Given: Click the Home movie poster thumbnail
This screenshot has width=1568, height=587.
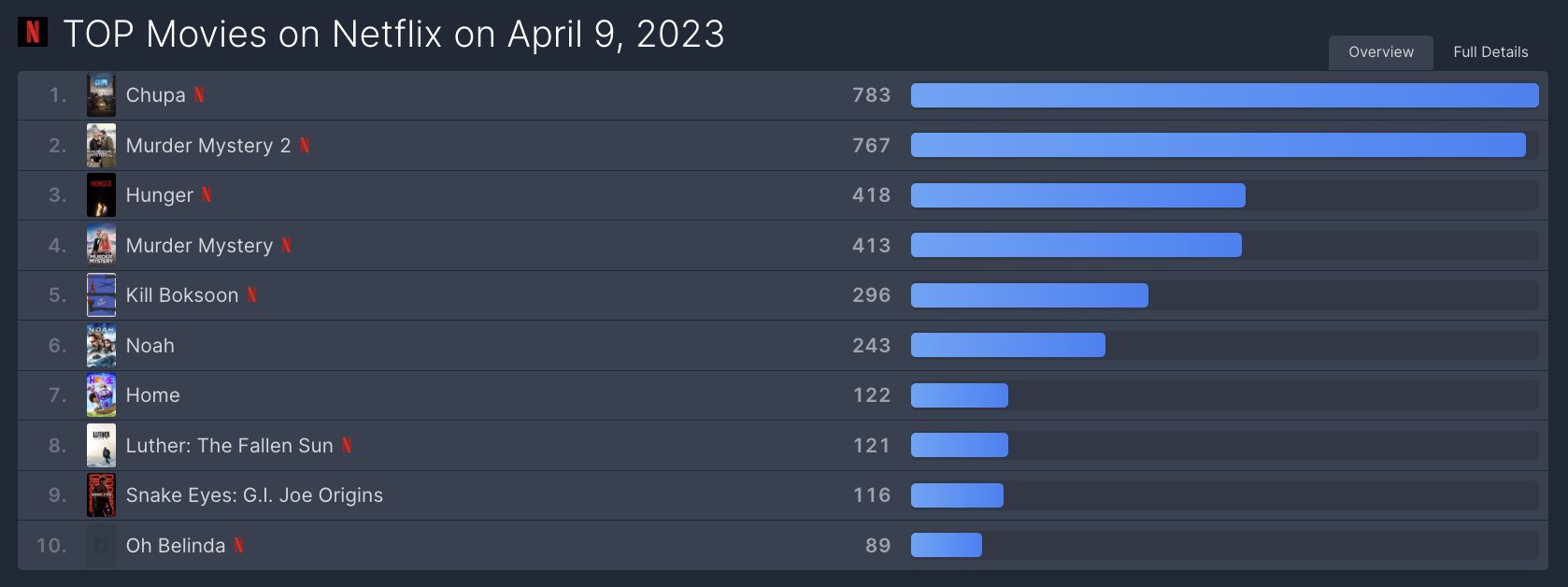Looking at the screenshot, I should click(x=101, y=395).
